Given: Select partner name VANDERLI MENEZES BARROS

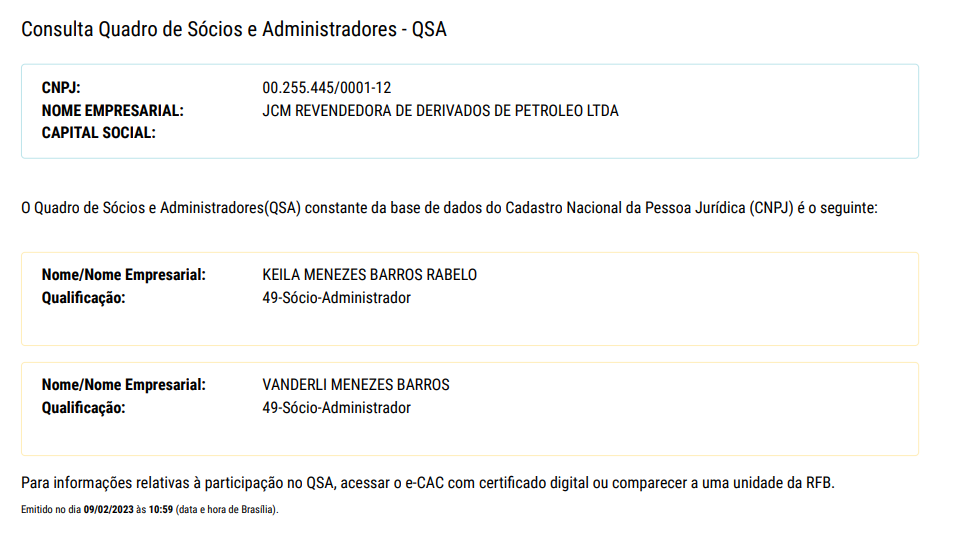Looking at the screenshot, I should 356,385.
